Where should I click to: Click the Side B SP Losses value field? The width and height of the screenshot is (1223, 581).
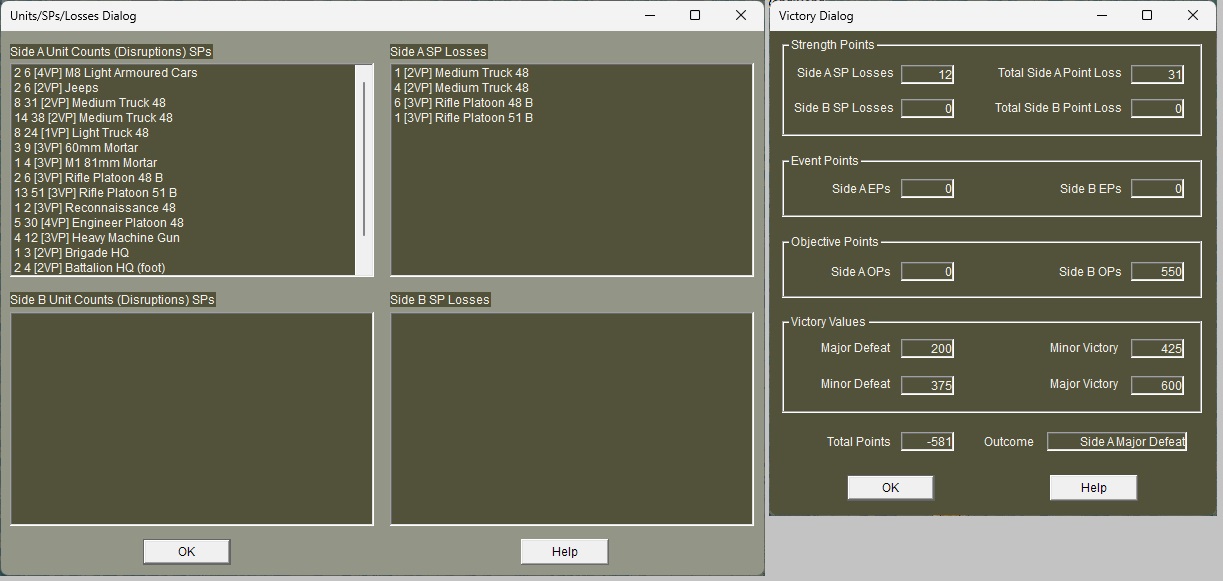pyautogui.click(x=927, y=108)
